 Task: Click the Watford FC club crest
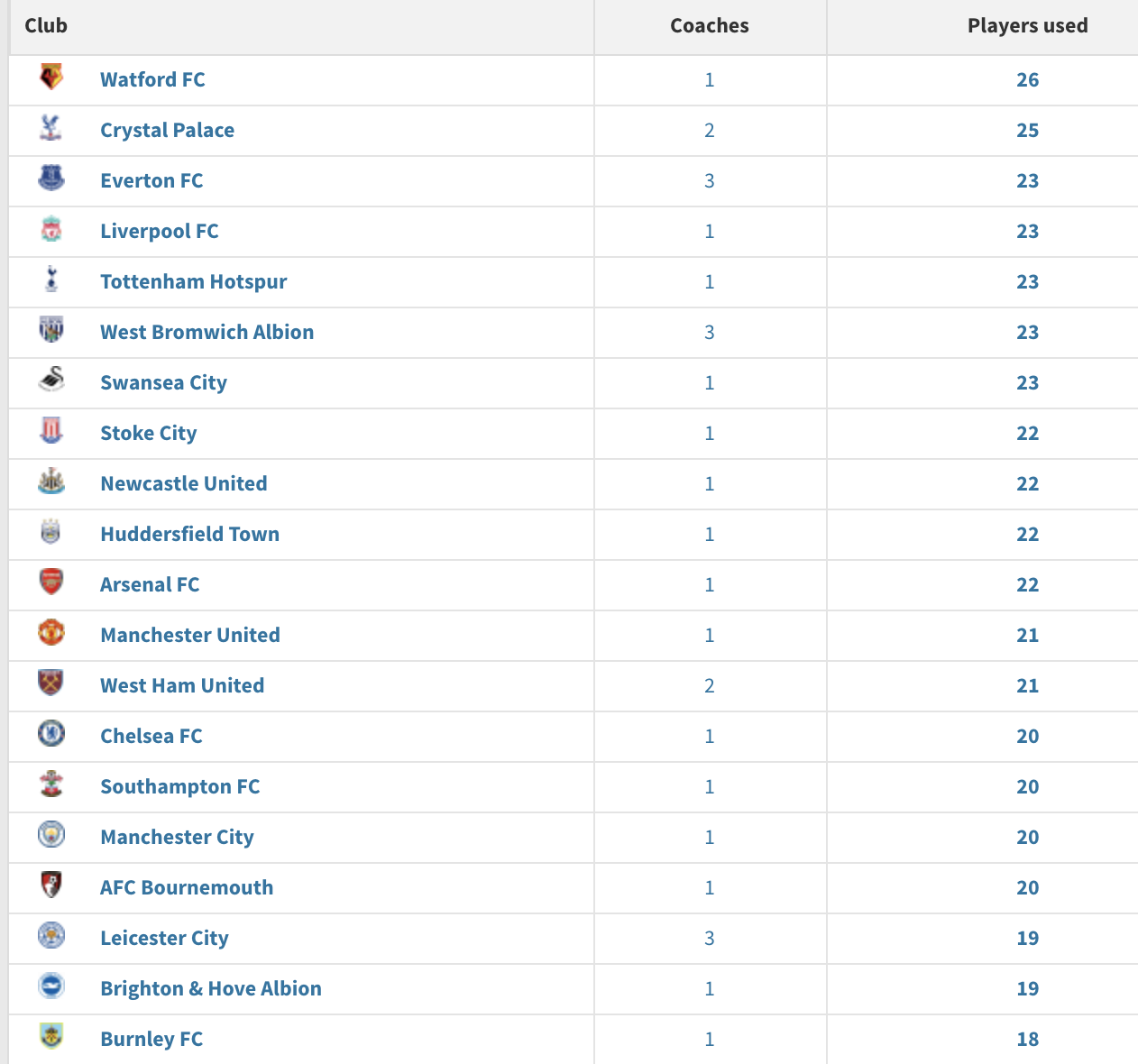click(51, 78)
